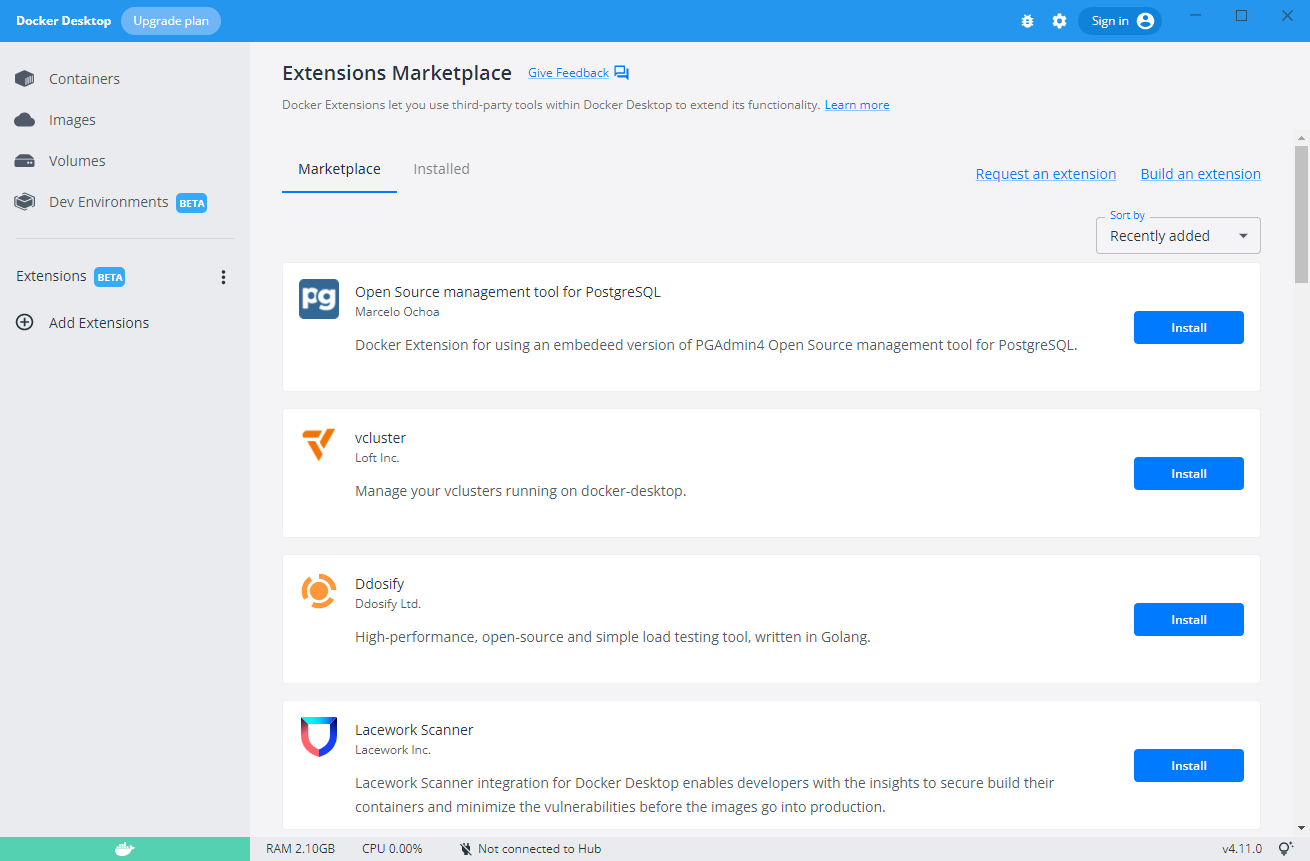This screenshot has width=1310, height=861.
Task: Click the v4.11.0 version label
Action: 1242,849
